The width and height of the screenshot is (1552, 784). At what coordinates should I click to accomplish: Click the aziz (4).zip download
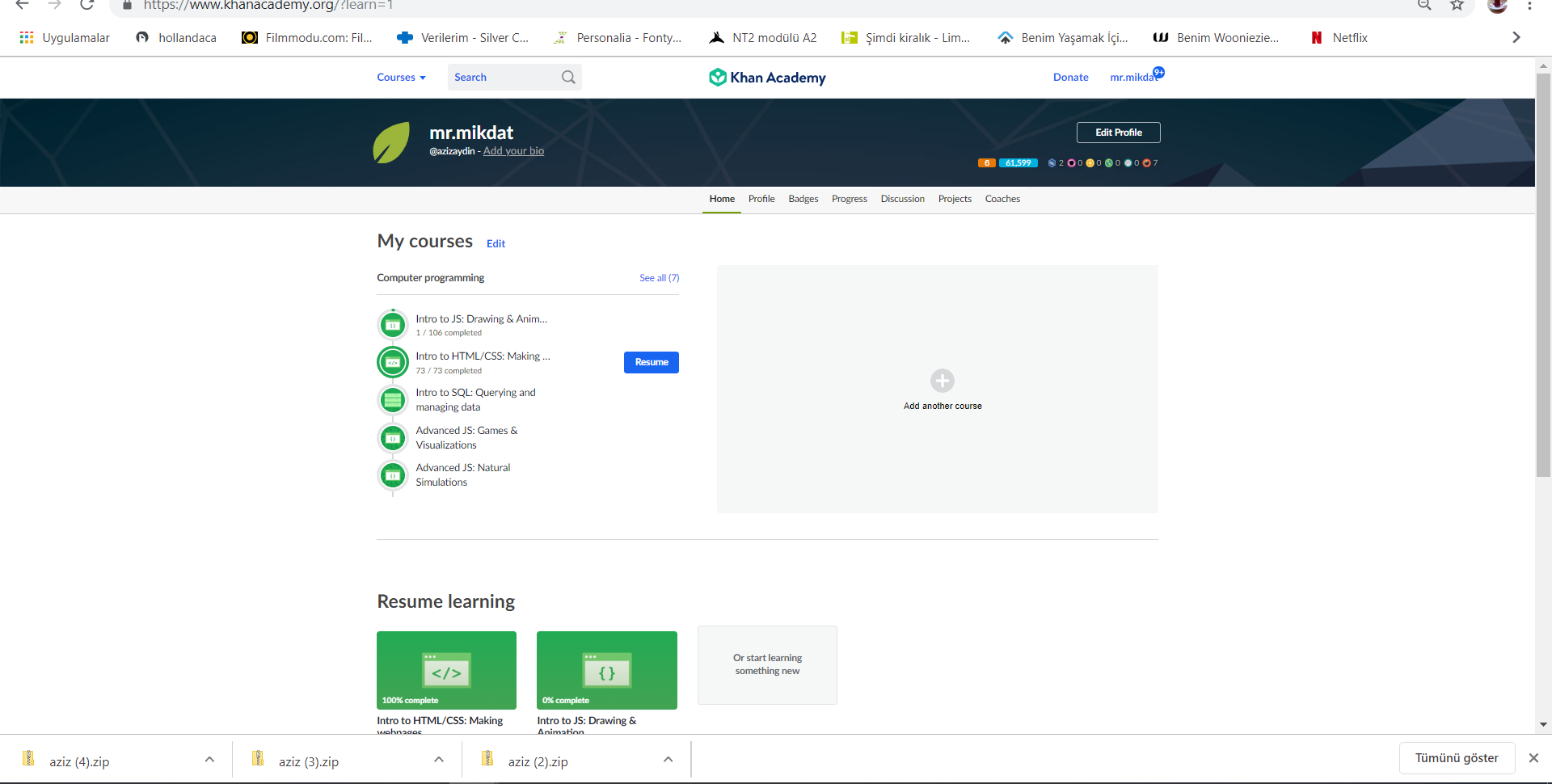click(x=79, y=761)
